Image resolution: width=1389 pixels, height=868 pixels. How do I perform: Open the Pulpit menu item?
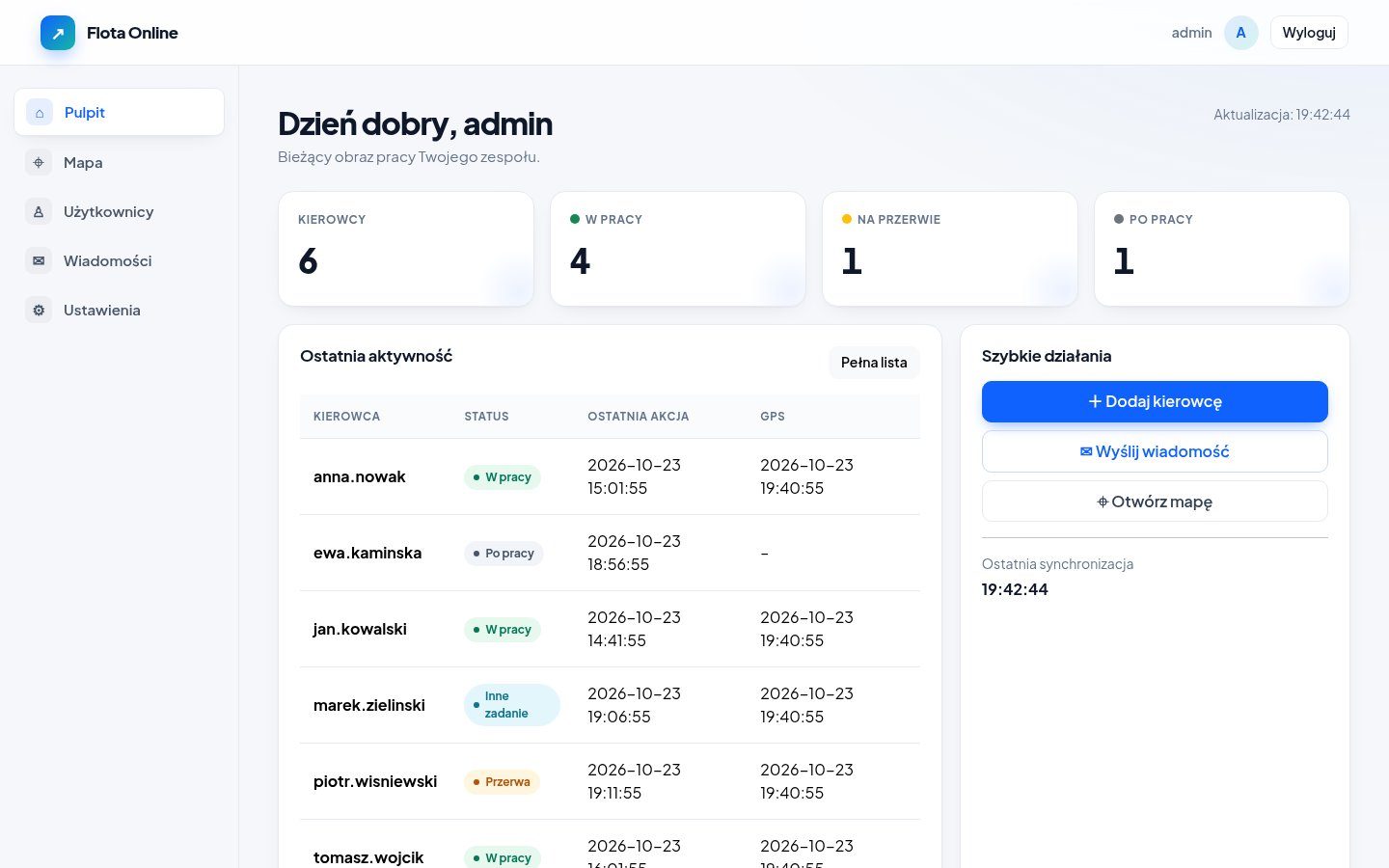[120, 113]
